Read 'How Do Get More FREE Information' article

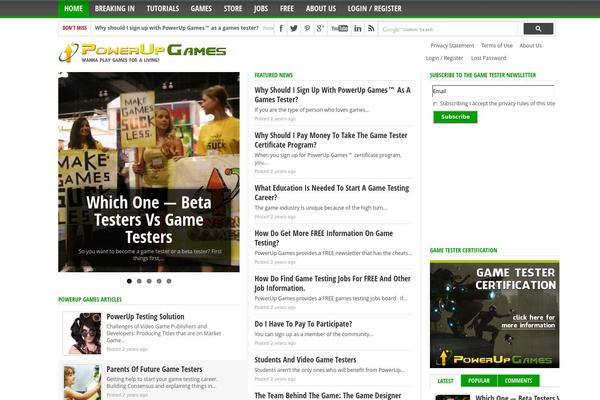[324, 238]
